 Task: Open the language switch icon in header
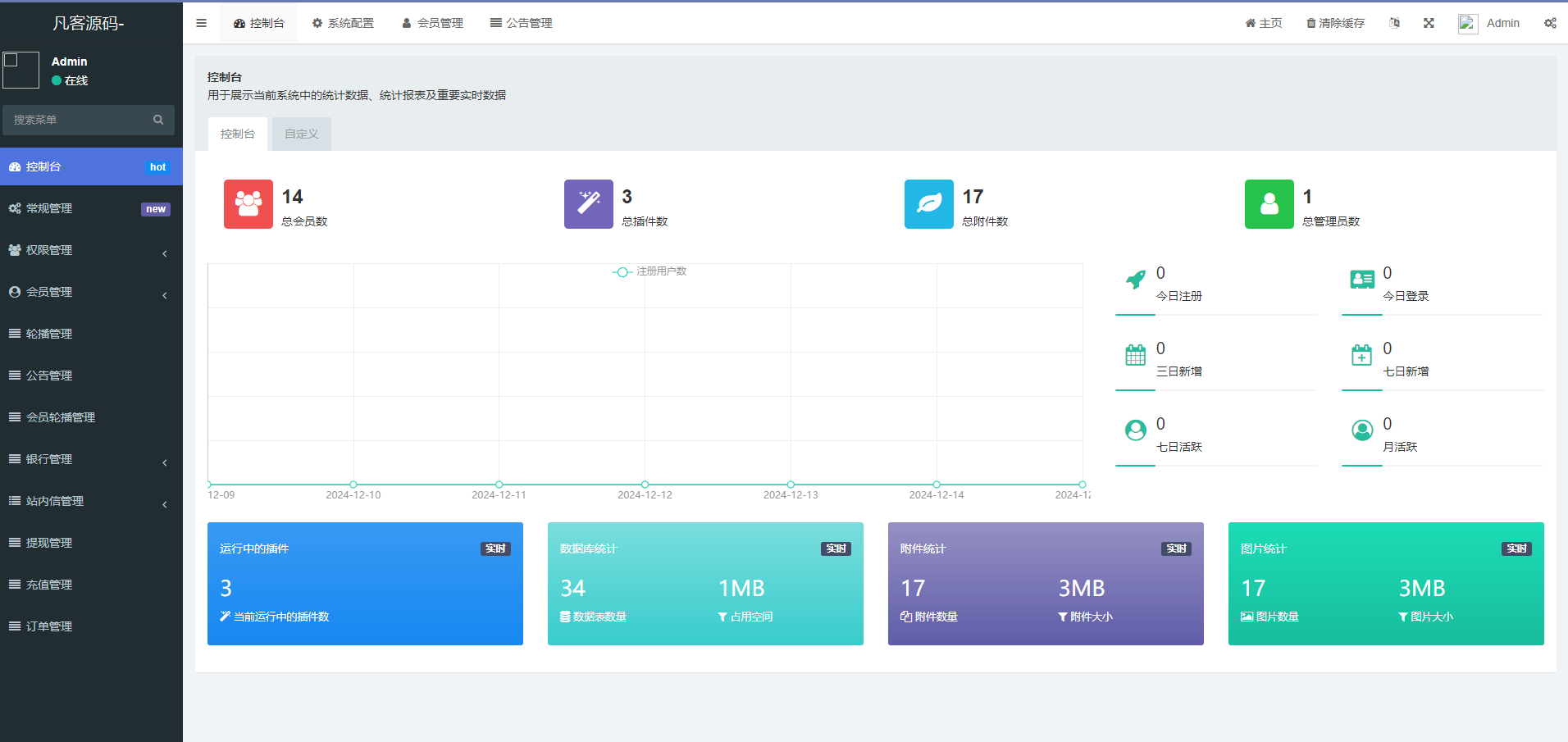(1394, 23)
